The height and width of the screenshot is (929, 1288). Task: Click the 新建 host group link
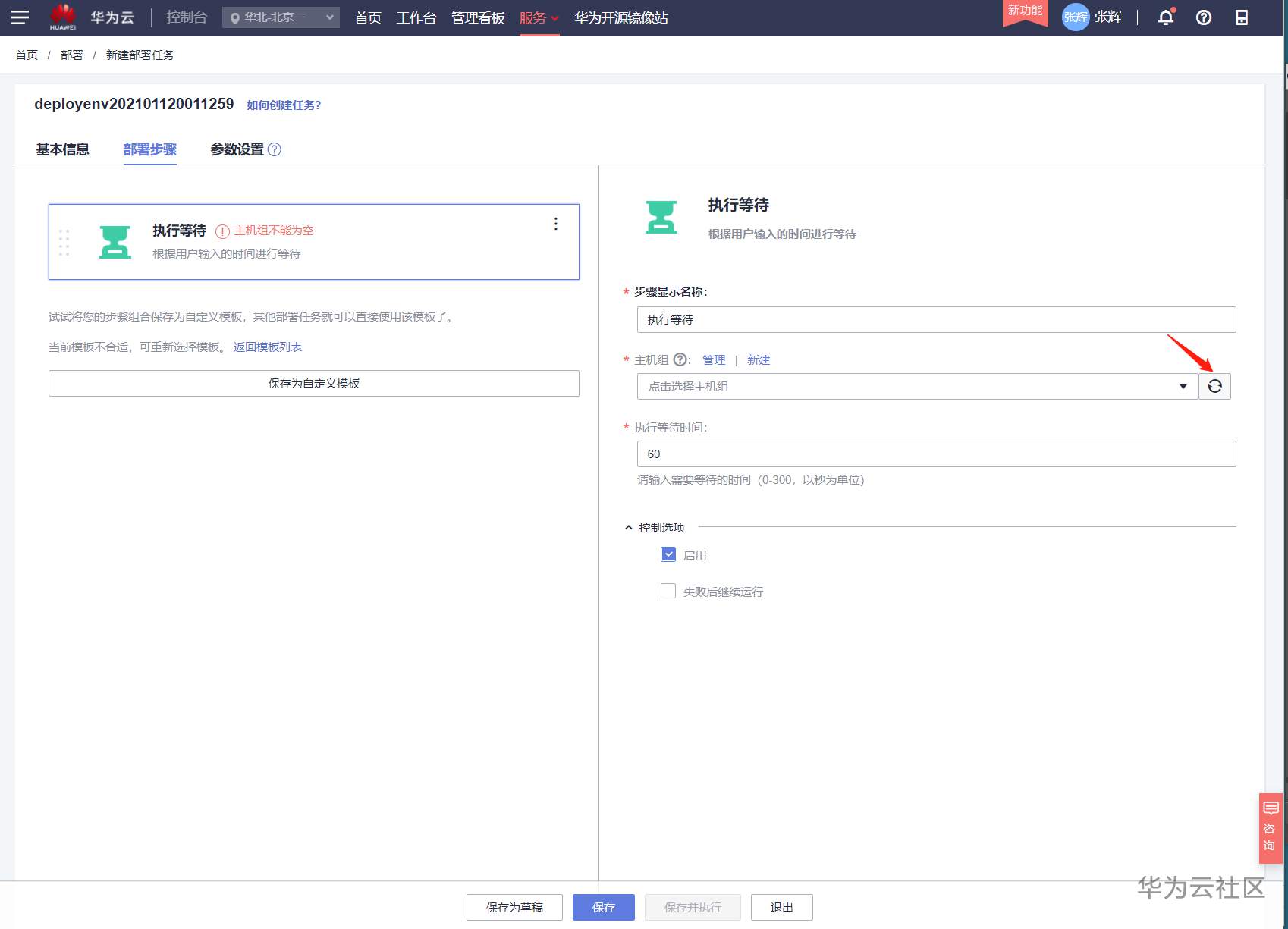coord(759,359)
